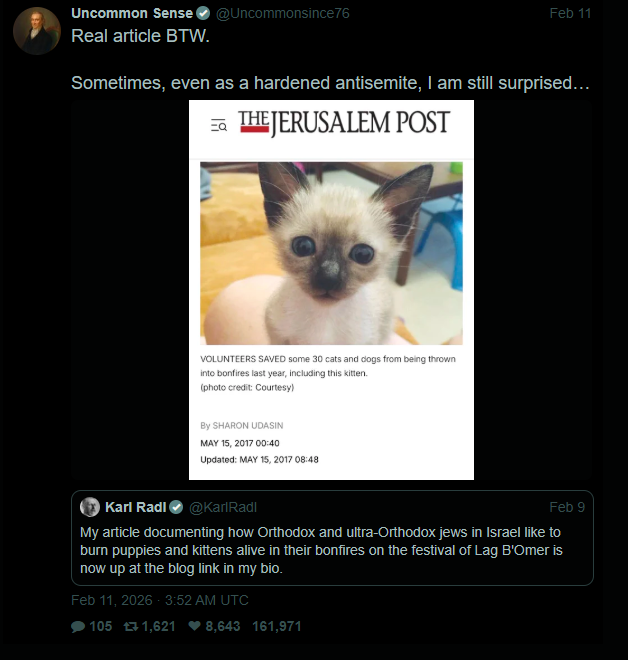The height and width of the screenshot is (660, 628).
Task: Open the Jerusalem Post menu search icon
Action: click(x=219, y=125)
